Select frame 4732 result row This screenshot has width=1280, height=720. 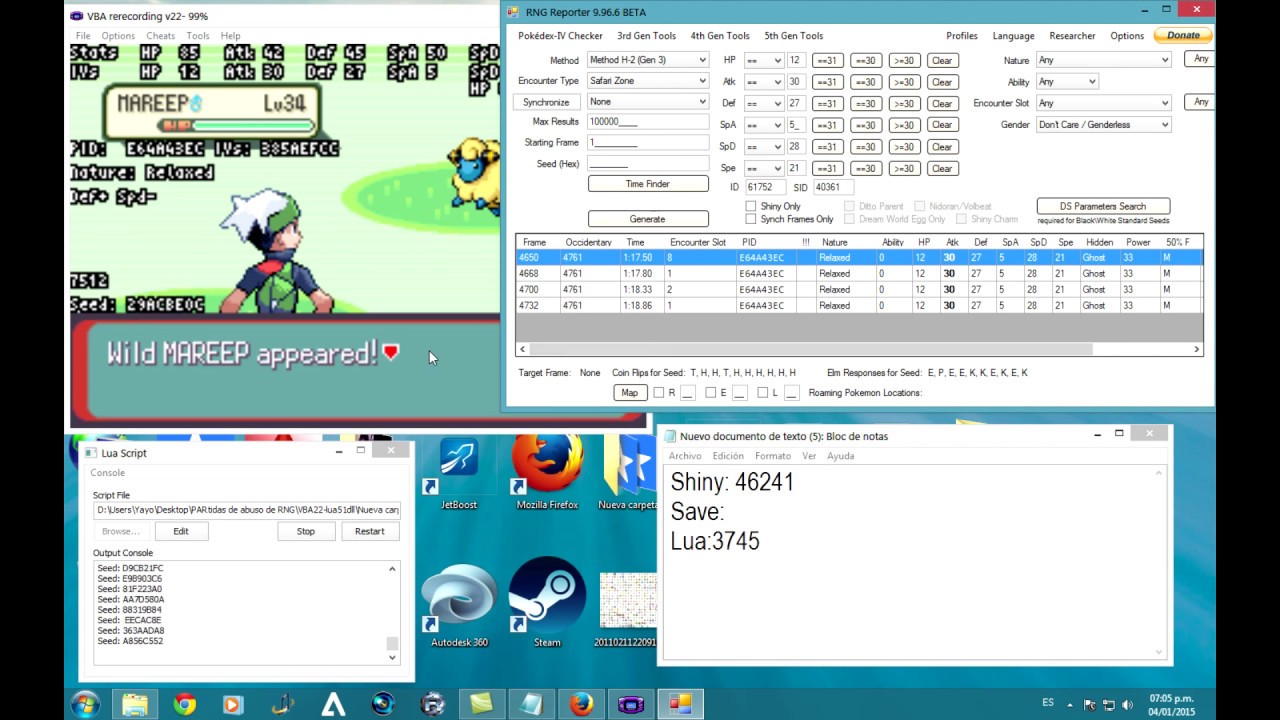859,306
